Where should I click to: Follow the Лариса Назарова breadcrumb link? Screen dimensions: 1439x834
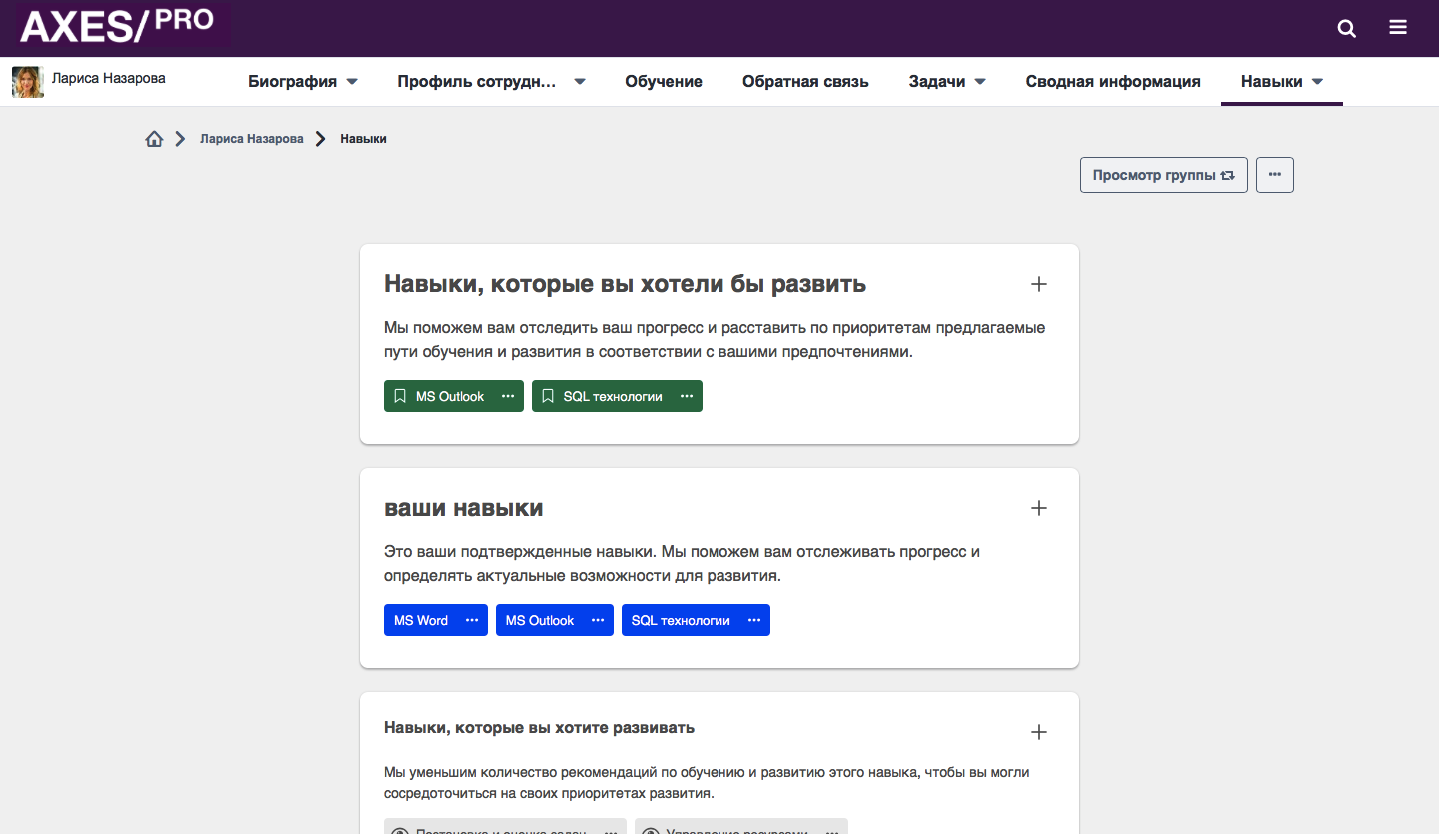point(251,139)
